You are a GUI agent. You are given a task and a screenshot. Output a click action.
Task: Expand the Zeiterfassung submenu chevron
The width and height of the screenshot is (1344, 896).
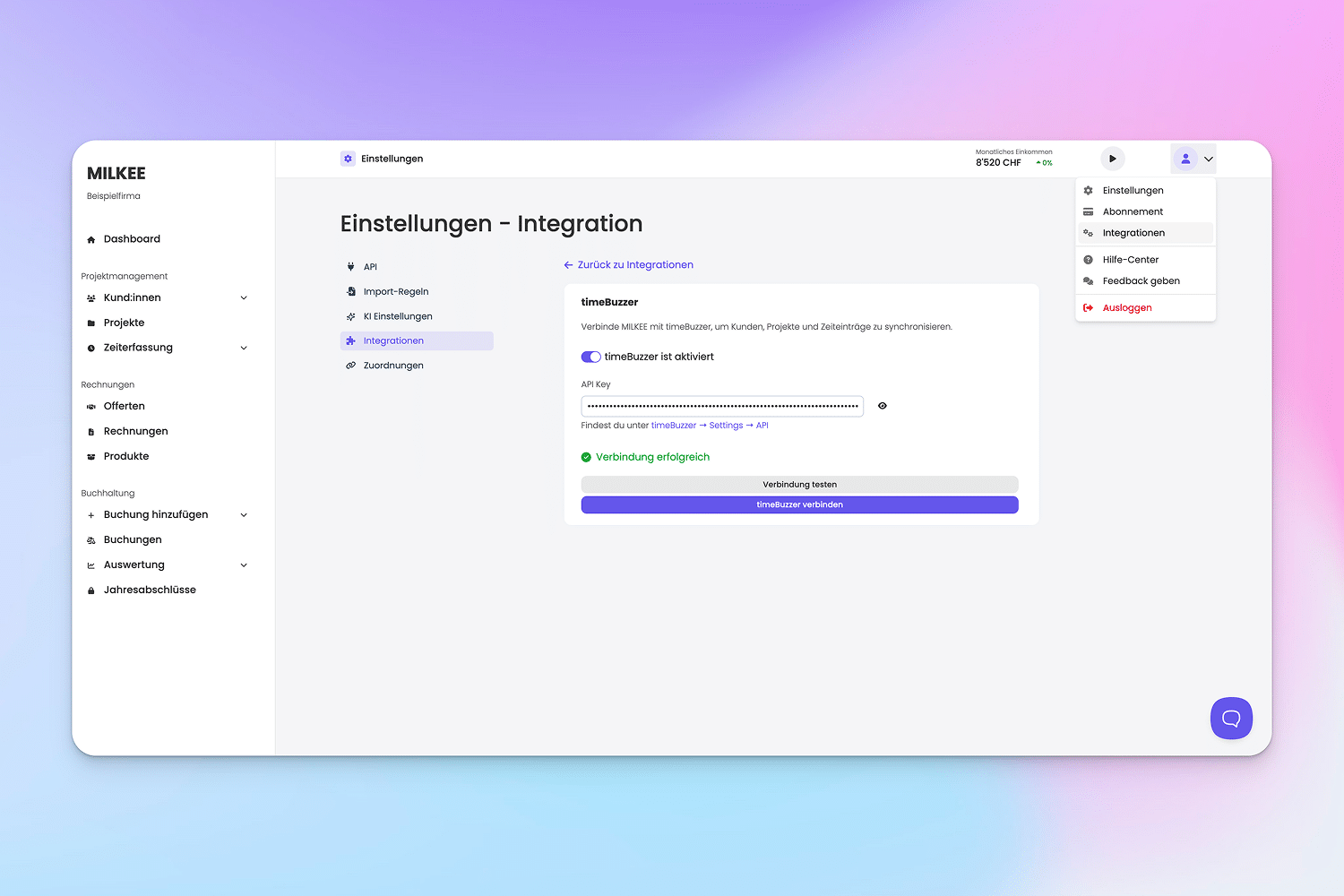(244, 348)
